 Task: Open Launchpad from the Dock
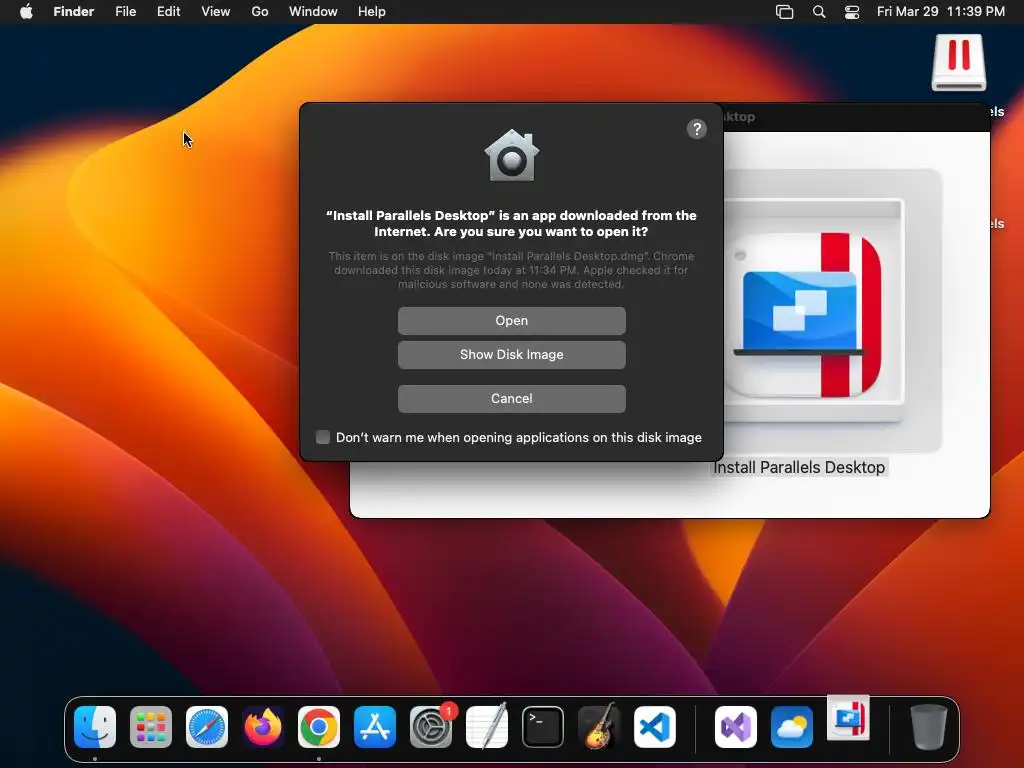(151, 727)
